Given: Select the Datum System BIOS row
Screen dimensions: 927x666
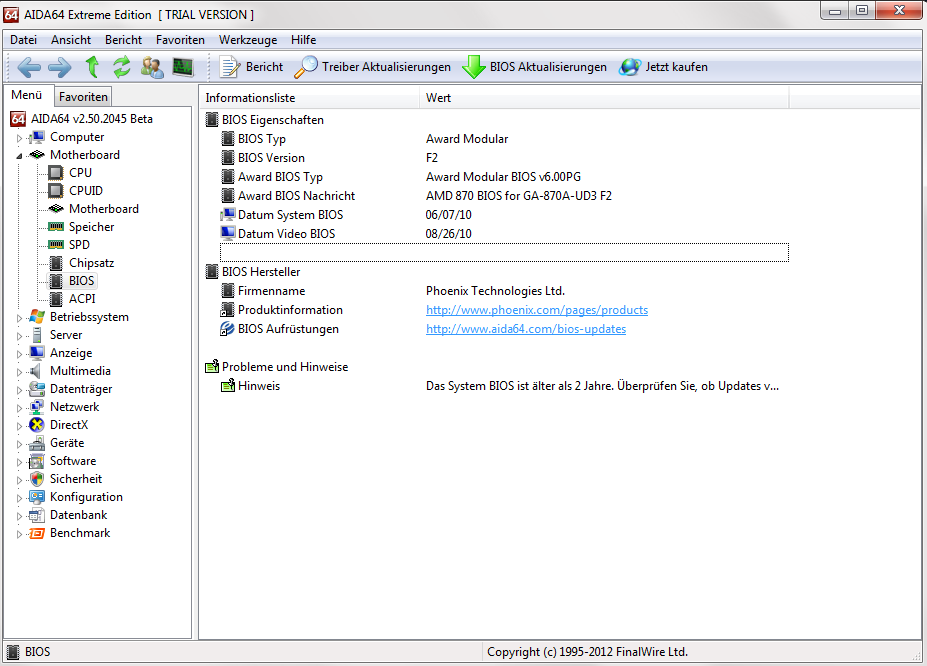Looking at the screenshot, I should pos(504,215).
